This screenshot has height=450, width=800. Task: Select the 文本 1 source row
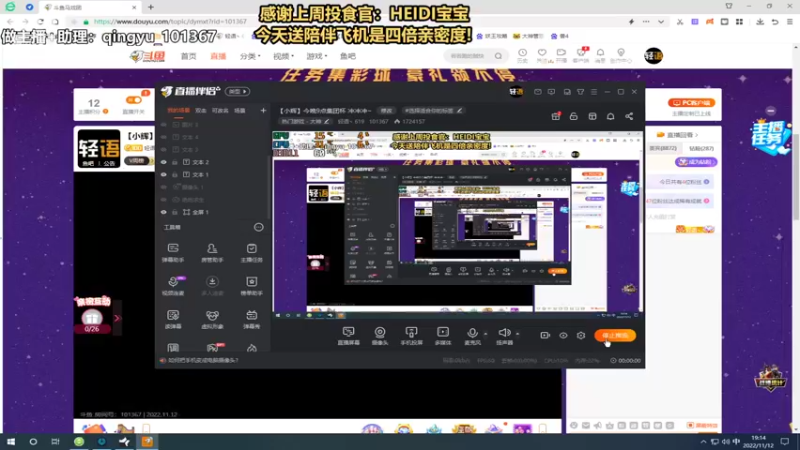(x=212, y=174)
